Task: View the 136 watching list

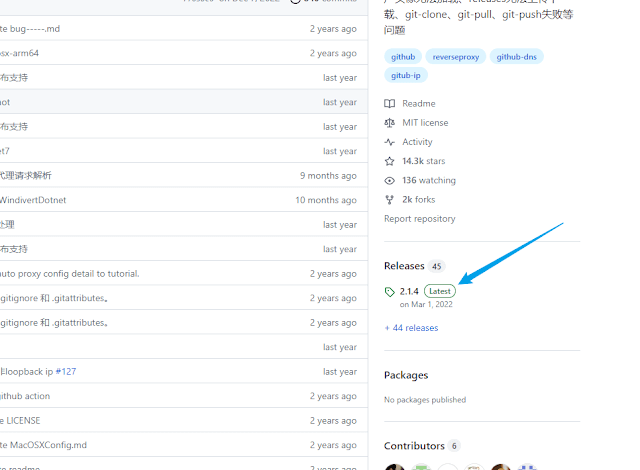Action: click(429, 180)
